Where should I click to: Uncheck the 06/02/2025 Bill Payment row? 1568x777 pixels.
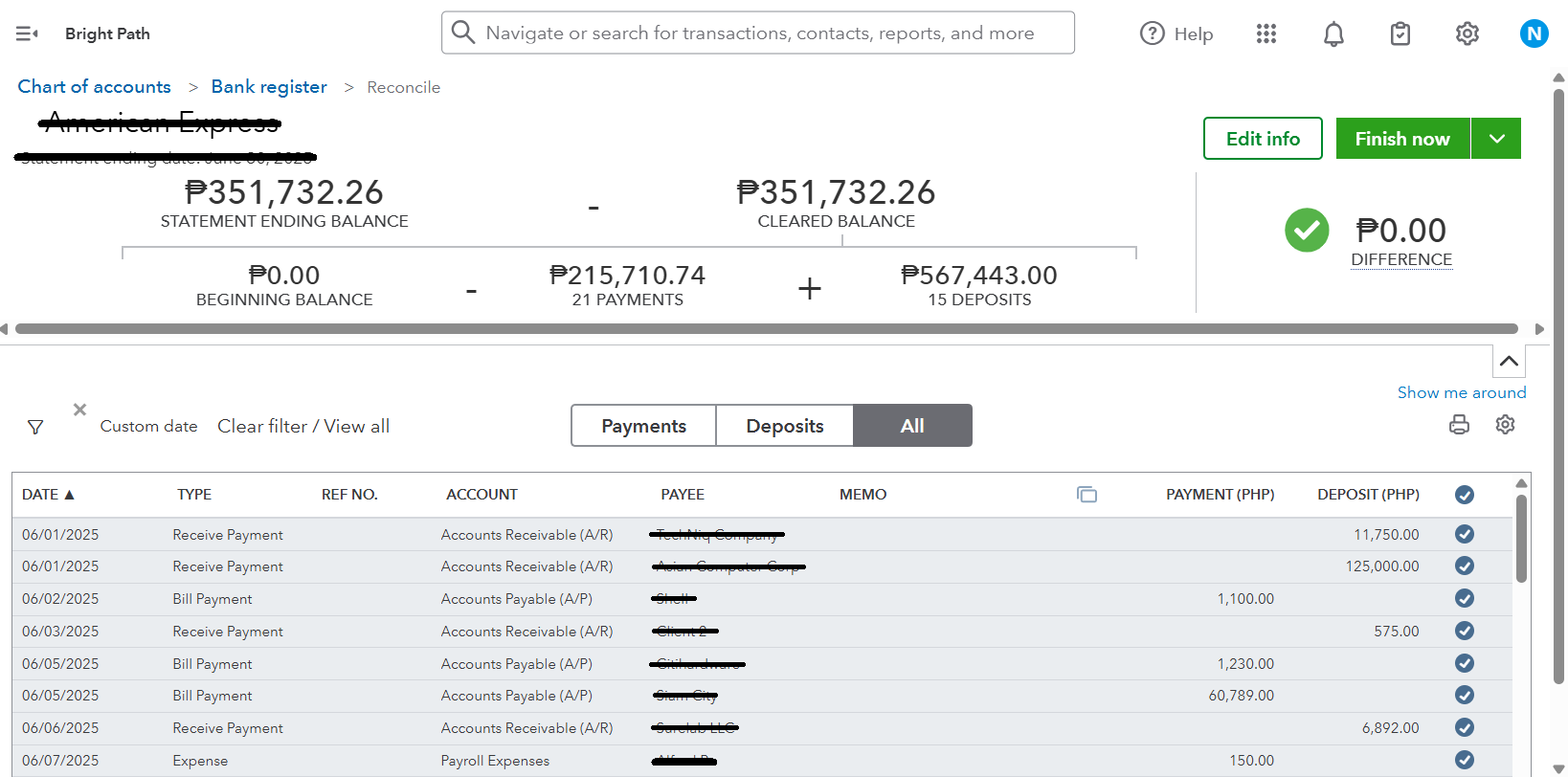1464,599
